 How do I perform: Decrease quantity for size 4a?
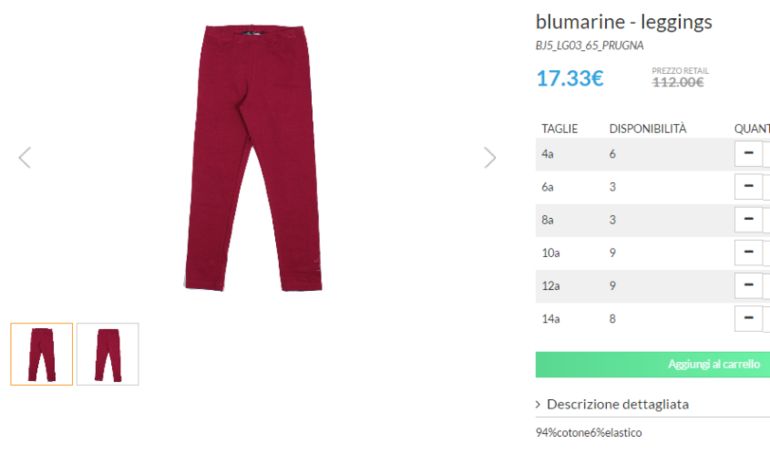click(748, 153)
